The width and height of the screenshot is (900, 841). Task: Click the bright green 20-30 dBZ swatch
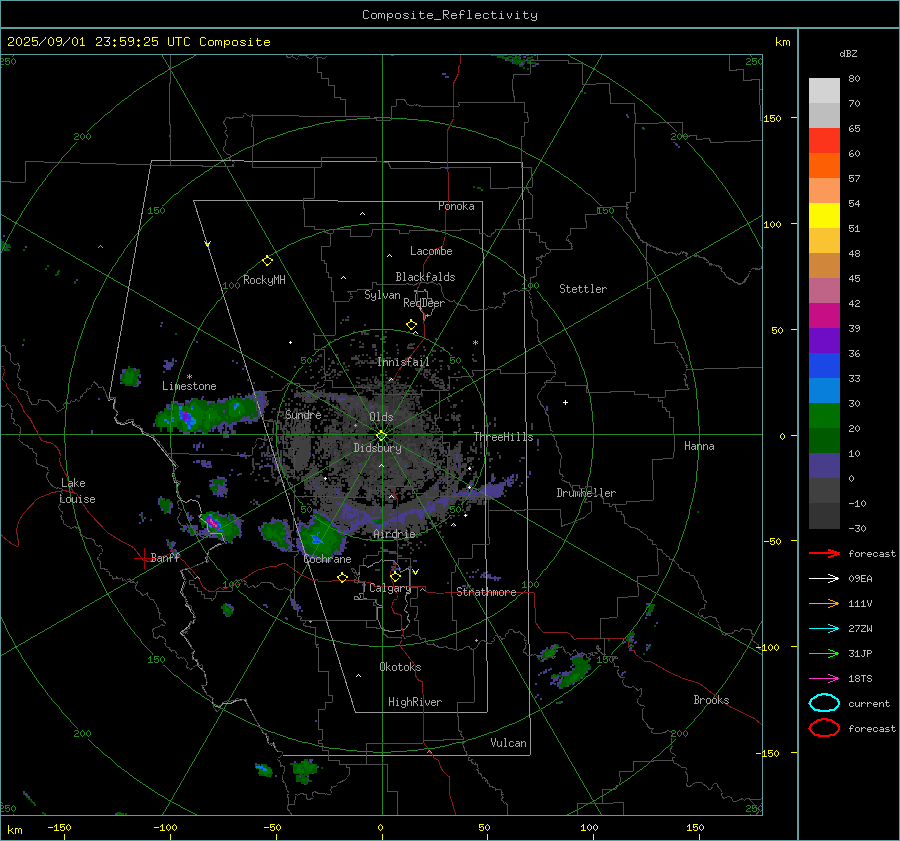(x=824, y=416)
